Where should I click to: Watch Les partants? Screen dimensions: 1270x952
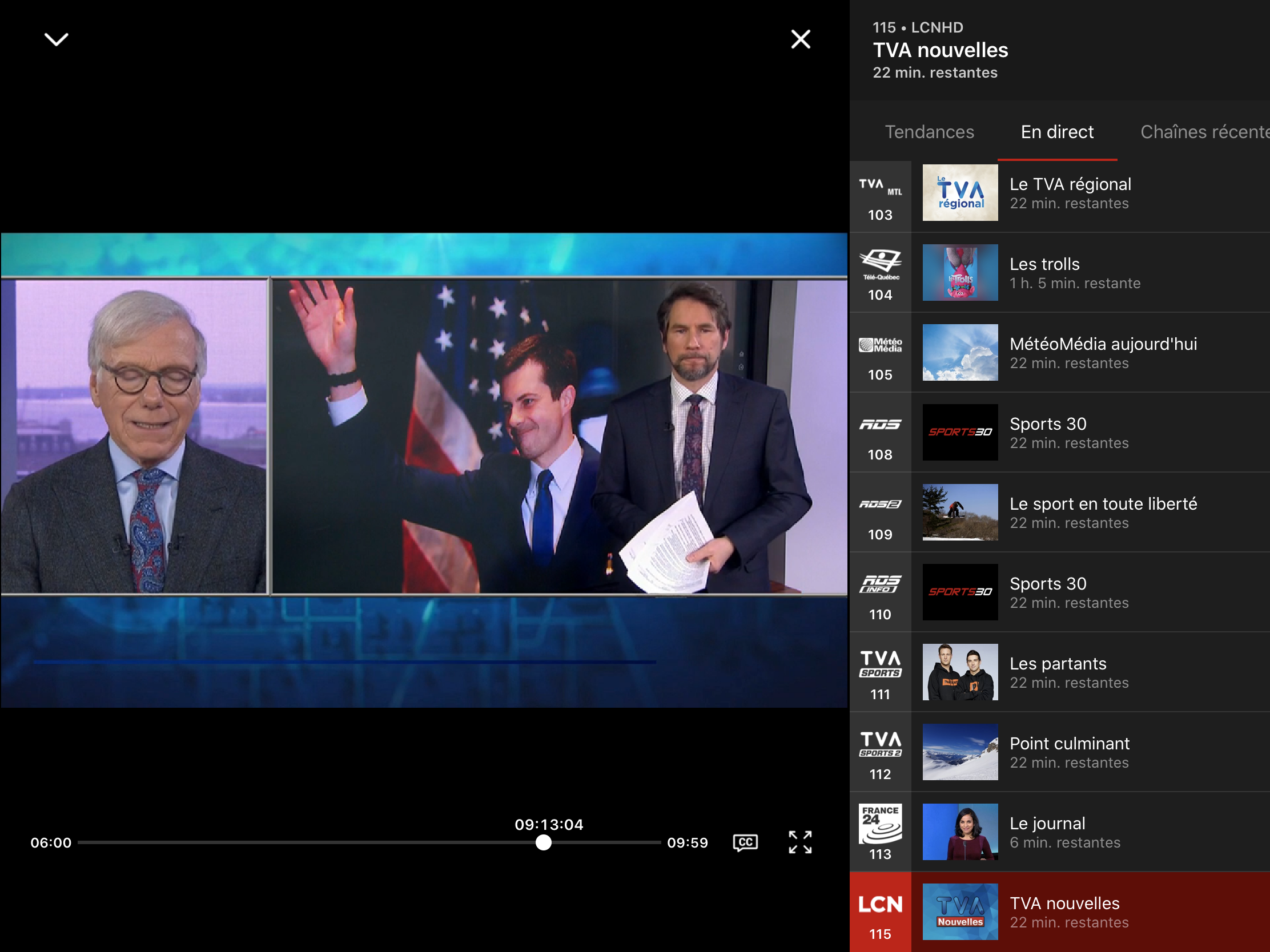tap(1058, 663)
